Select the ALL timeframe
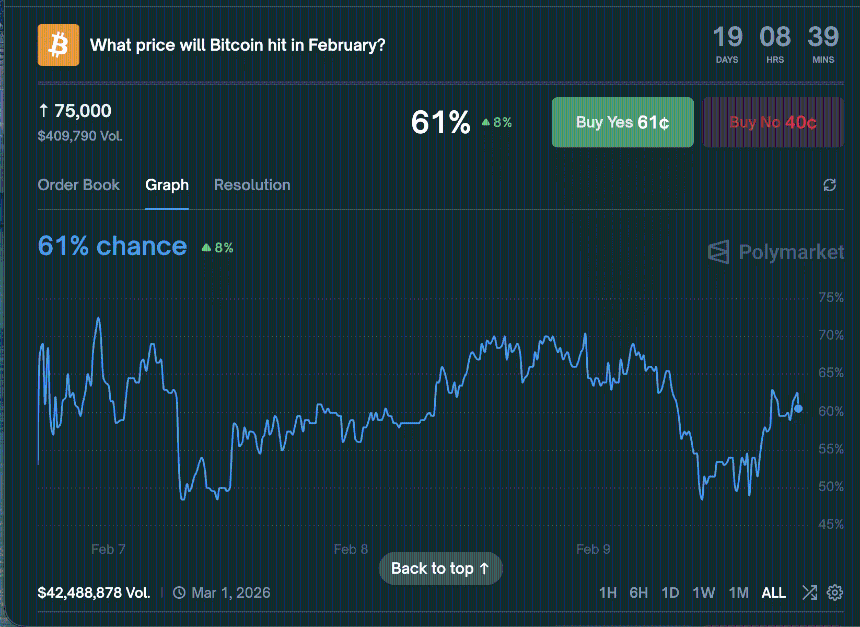860x627 pixels. click(773, 592)
